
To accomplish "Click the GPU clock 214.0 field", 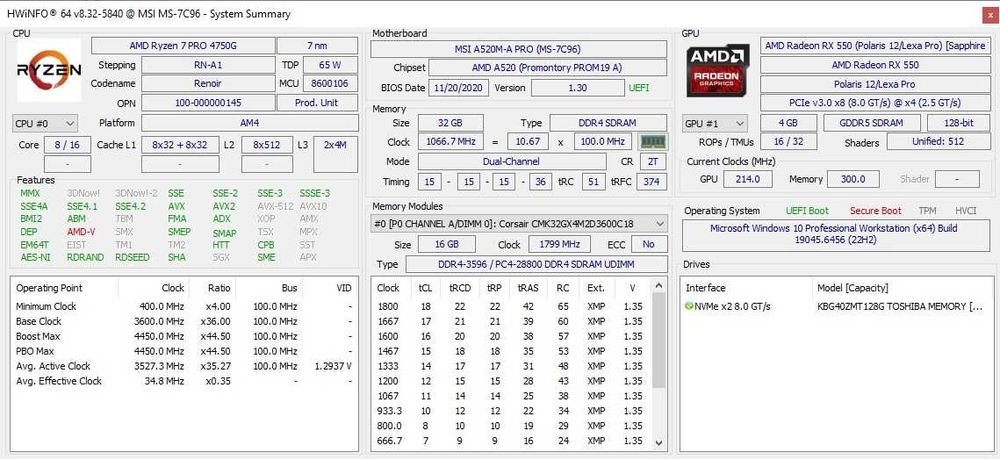I will (x=747, y=179).
